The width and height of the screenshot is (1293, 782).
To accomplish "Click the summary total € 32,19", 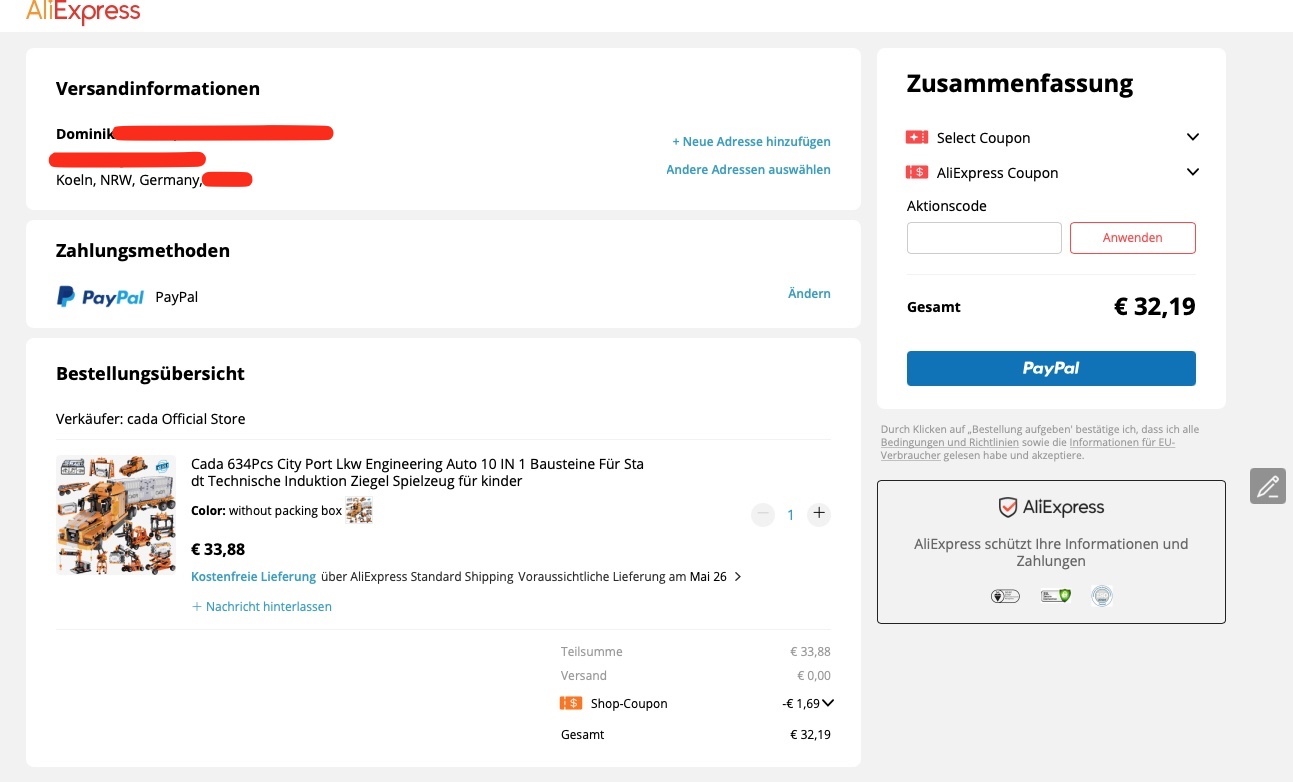I will point(1154,307).
